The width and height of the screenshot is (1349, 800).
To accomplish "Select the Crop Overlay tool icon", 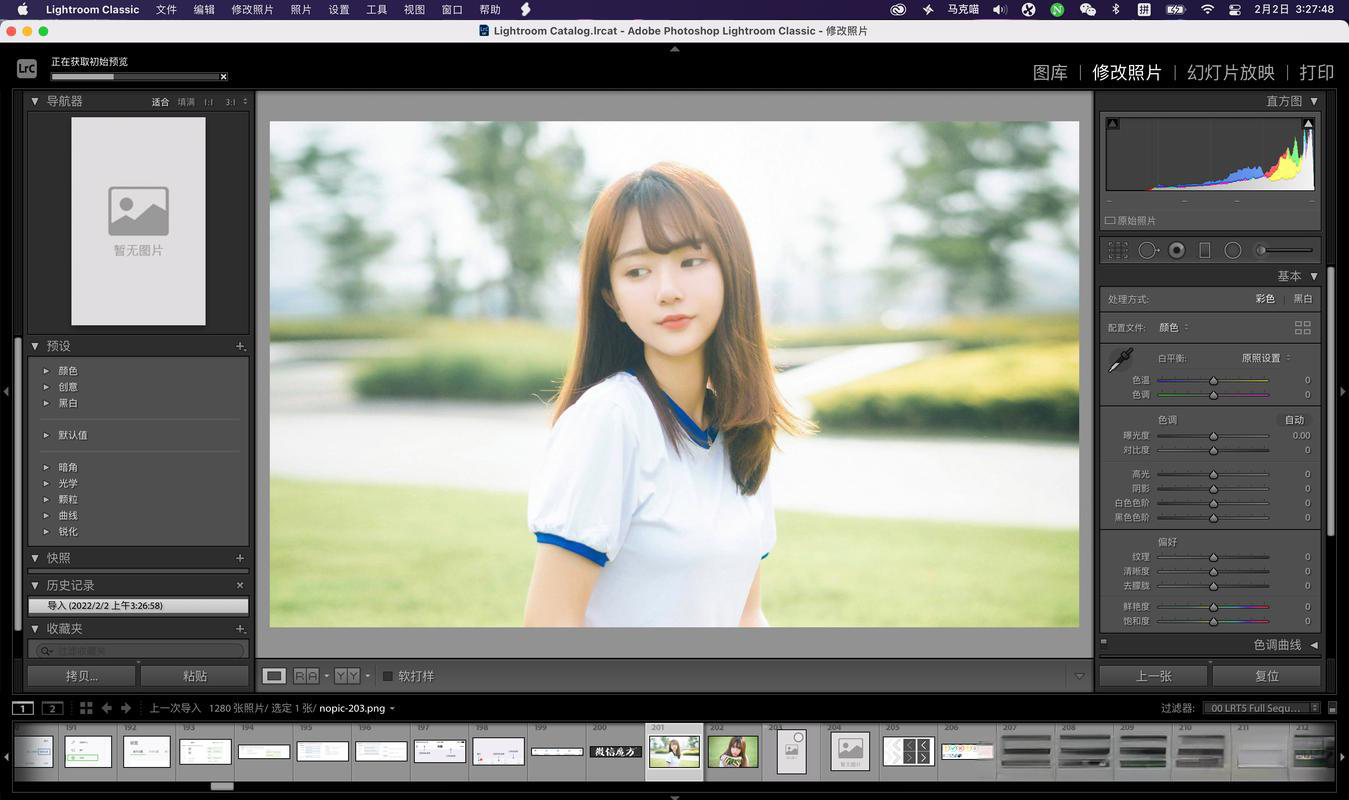I will click(x=1118, y=250).
